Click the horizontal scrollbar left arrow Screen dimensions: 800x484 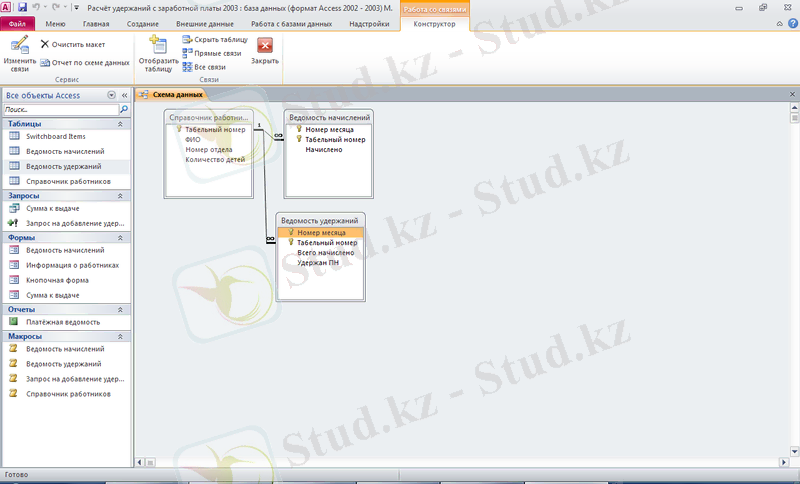pyautogui.click(x=140, y=462)
